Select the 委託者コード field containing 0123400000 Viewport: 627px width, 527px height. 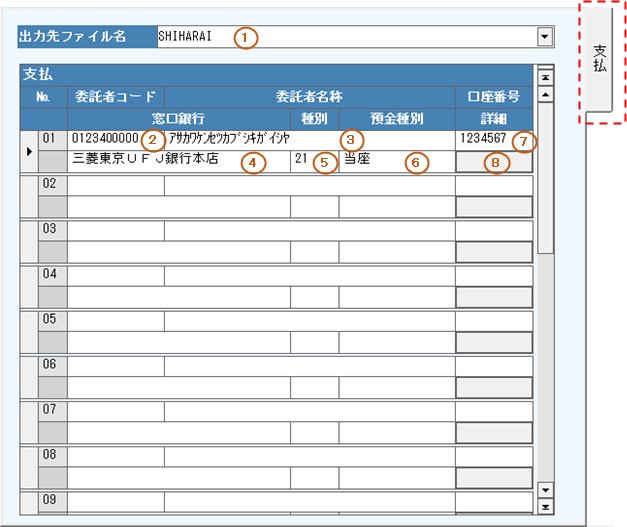tap(104, 138)
